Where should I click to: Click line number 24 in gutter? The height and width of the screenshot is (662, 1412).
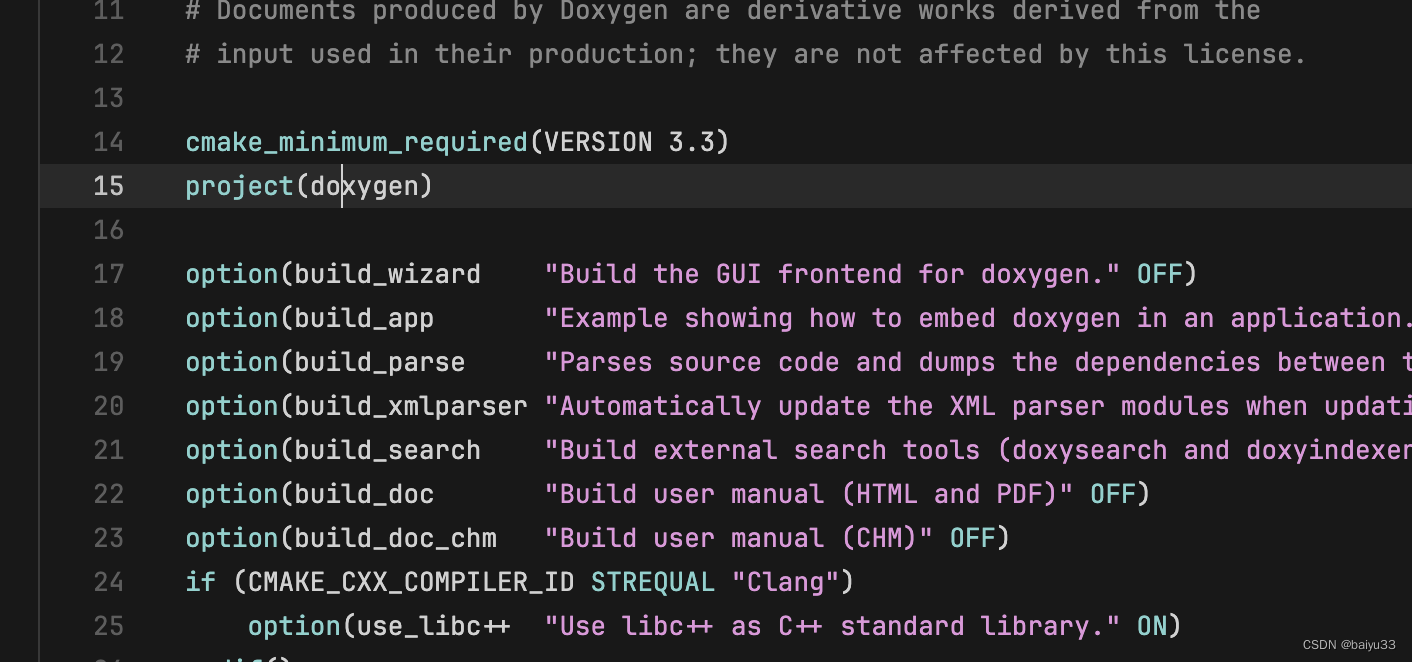click(108, 582)
